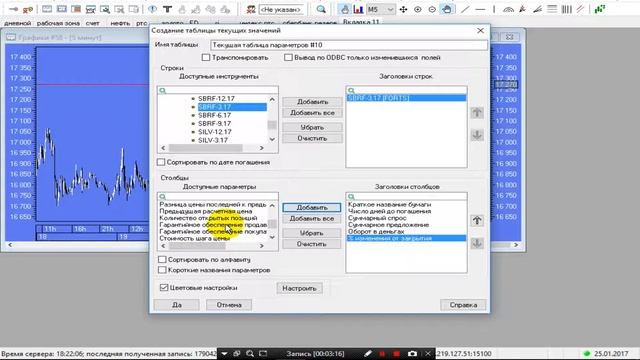
Task: Confirm dialog with the Да button
Action: tap(176, 305)
